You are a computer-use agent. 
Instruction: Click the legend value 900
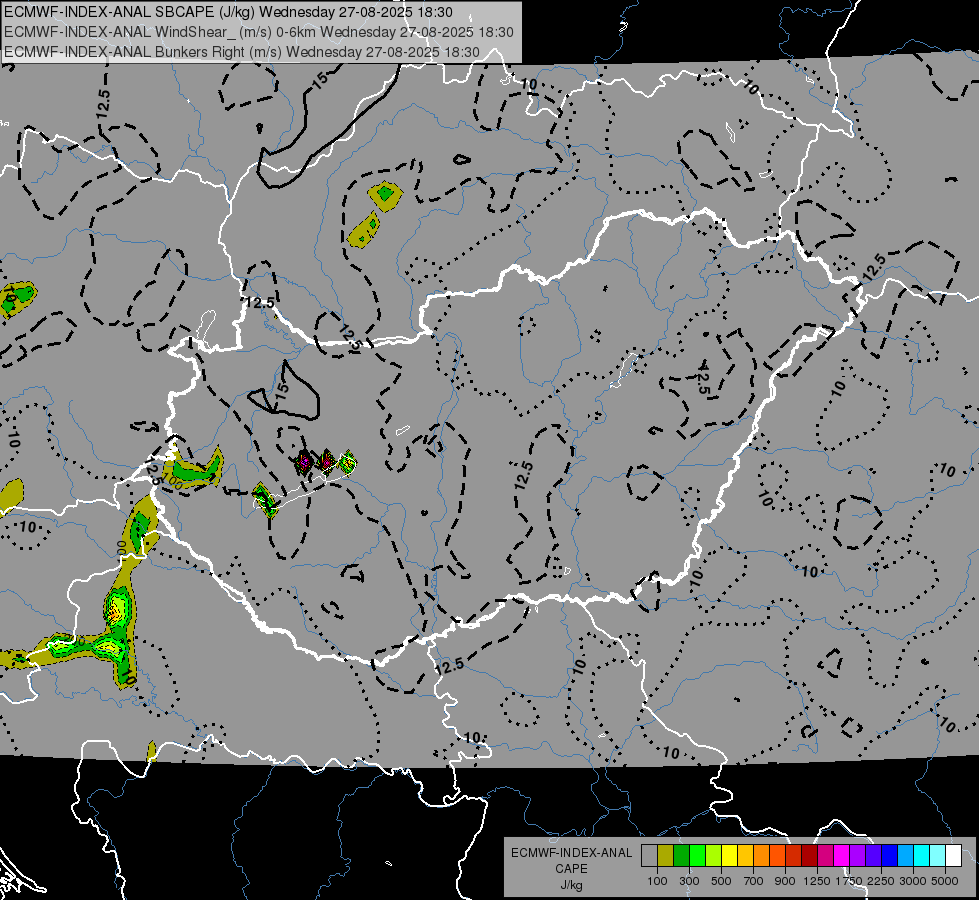coord(785,881)
